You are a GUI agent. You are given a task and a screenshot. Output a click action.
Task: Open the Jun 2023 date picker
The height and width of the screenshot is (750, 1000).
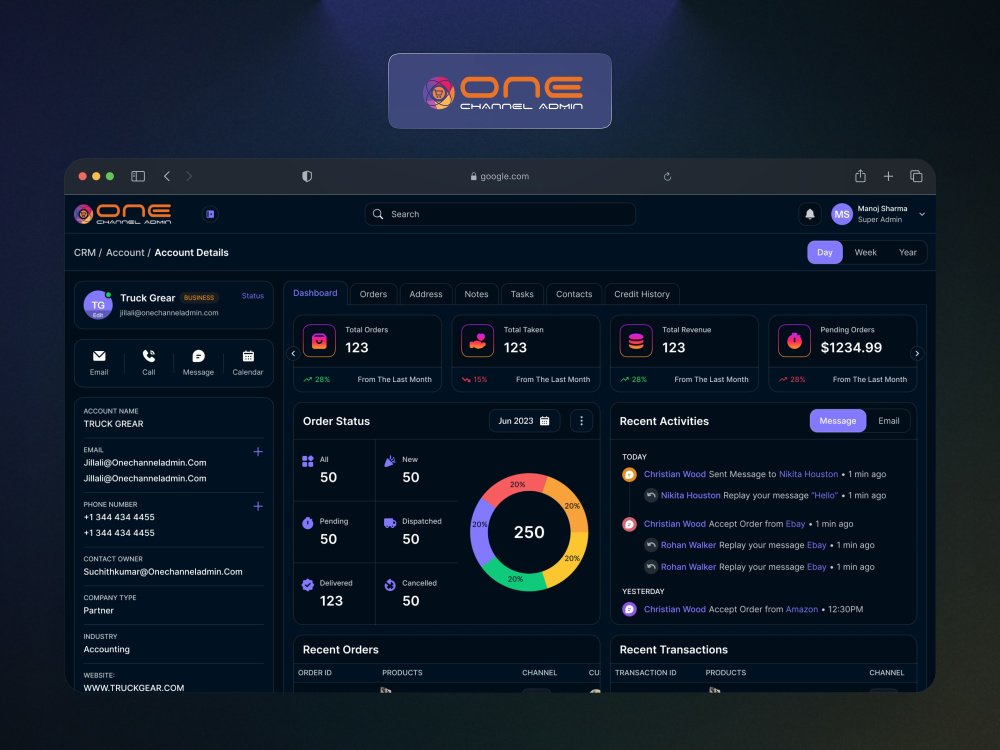click(x=524, y=421)
